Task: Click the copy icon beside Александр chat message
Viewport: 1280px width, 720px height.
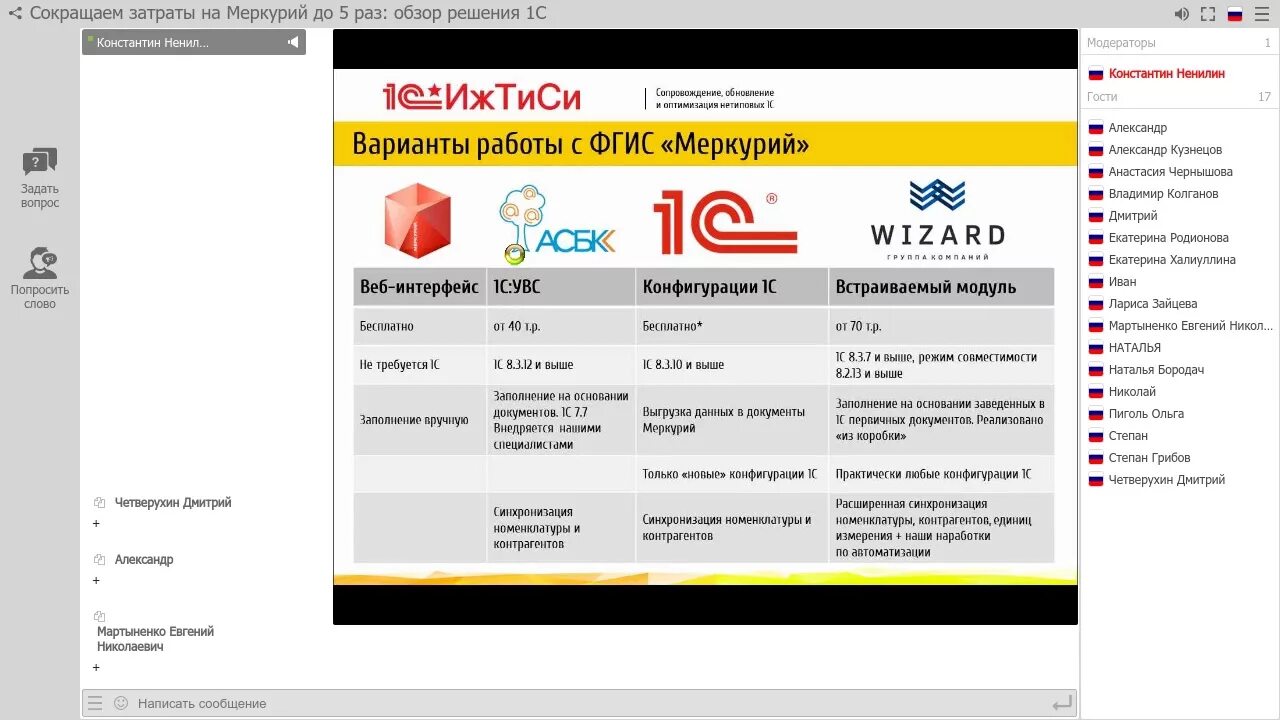Action: (99, 560)
